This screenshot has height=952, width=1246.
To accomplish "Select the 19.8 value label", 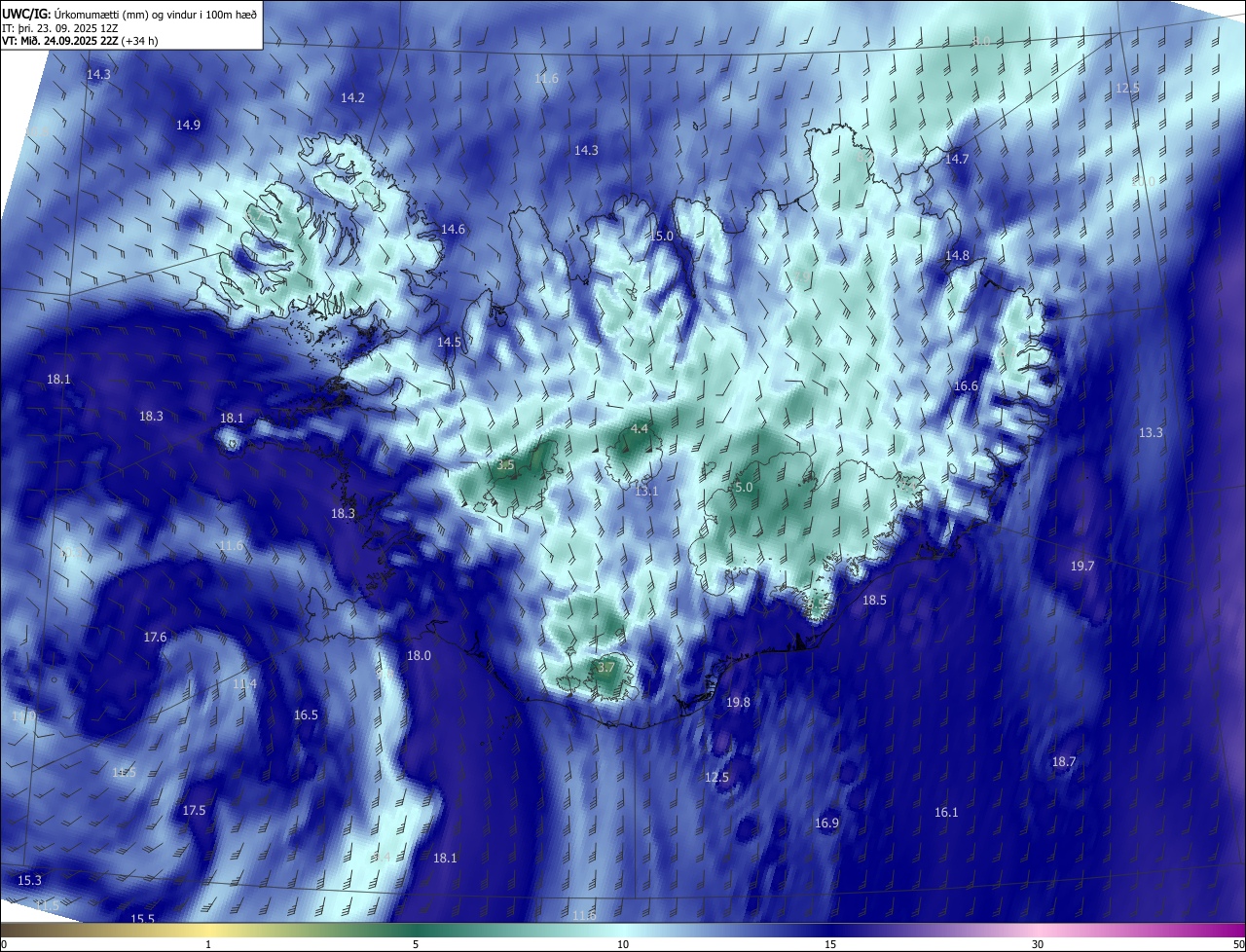I will click(x=738, y=703).
